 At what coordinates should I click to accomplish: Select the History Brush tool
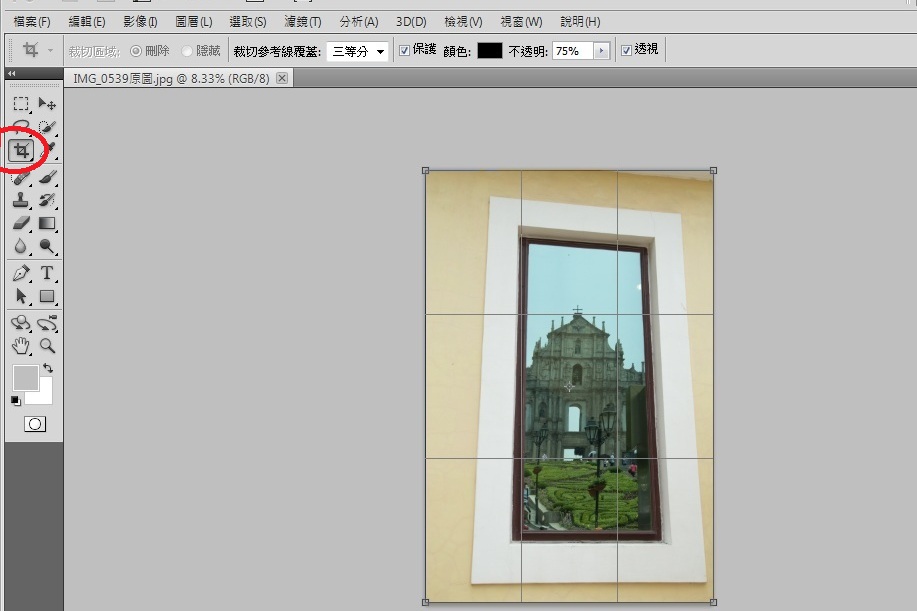[x=47, y=200]
